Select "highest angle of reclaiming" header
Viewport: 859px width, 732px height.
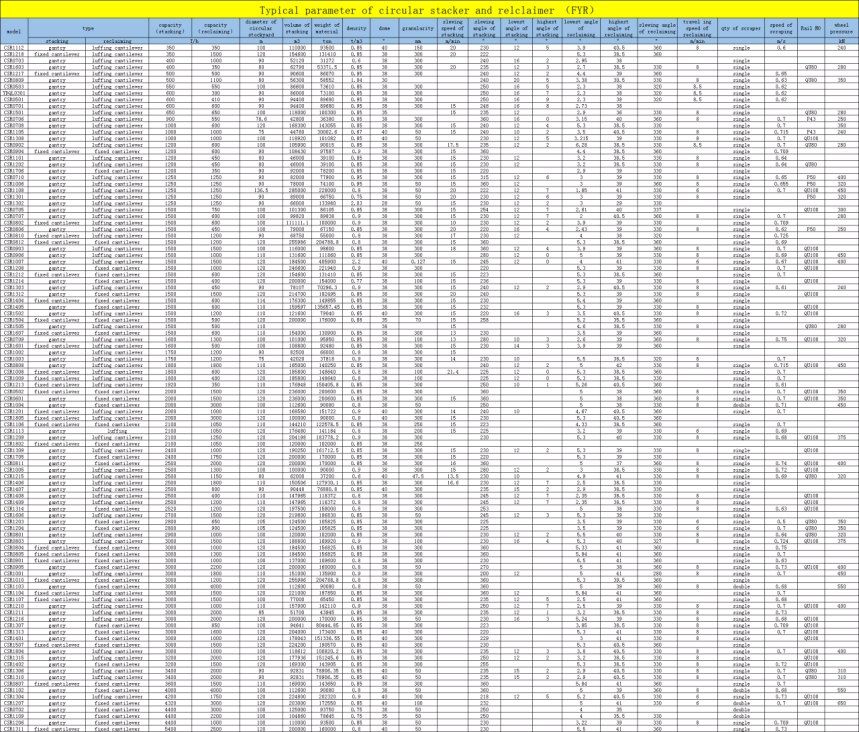618,28
